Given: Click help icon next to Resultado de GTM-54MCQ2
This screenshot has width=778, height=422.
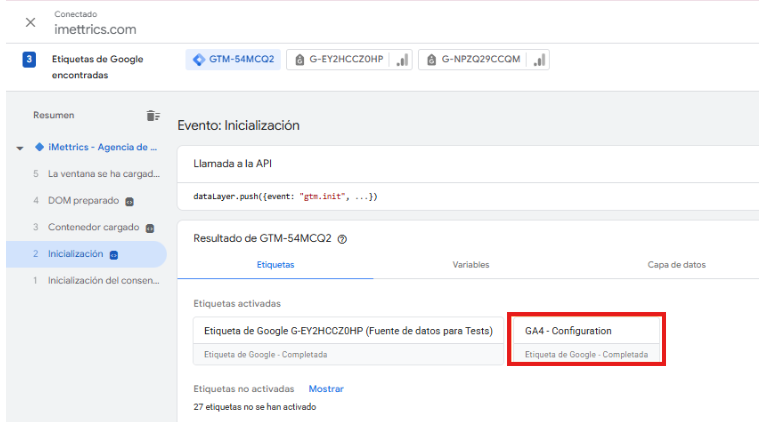Looking at the screenshot, I should (343, 239).
